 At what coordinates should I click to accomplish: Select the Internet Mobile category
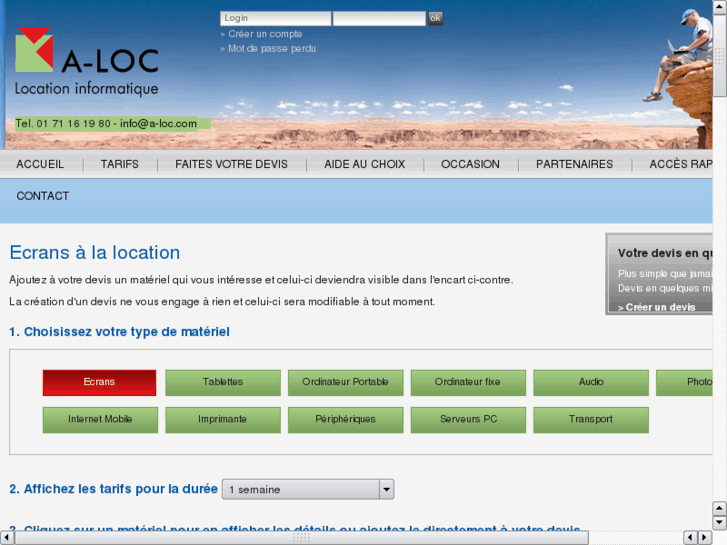click(x=100, y=420)
